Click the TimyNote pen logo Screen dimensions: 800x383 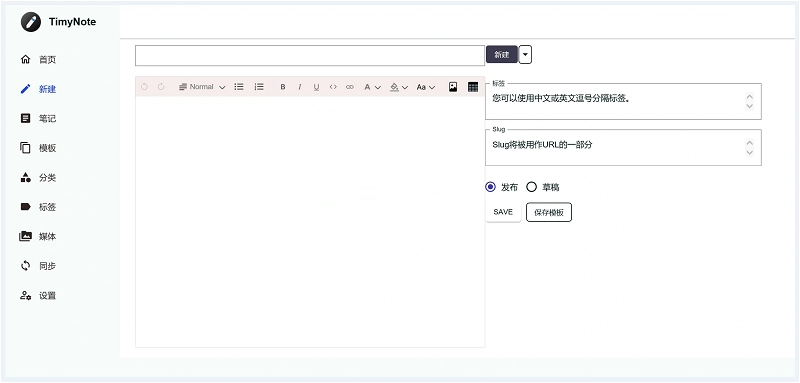31,22
